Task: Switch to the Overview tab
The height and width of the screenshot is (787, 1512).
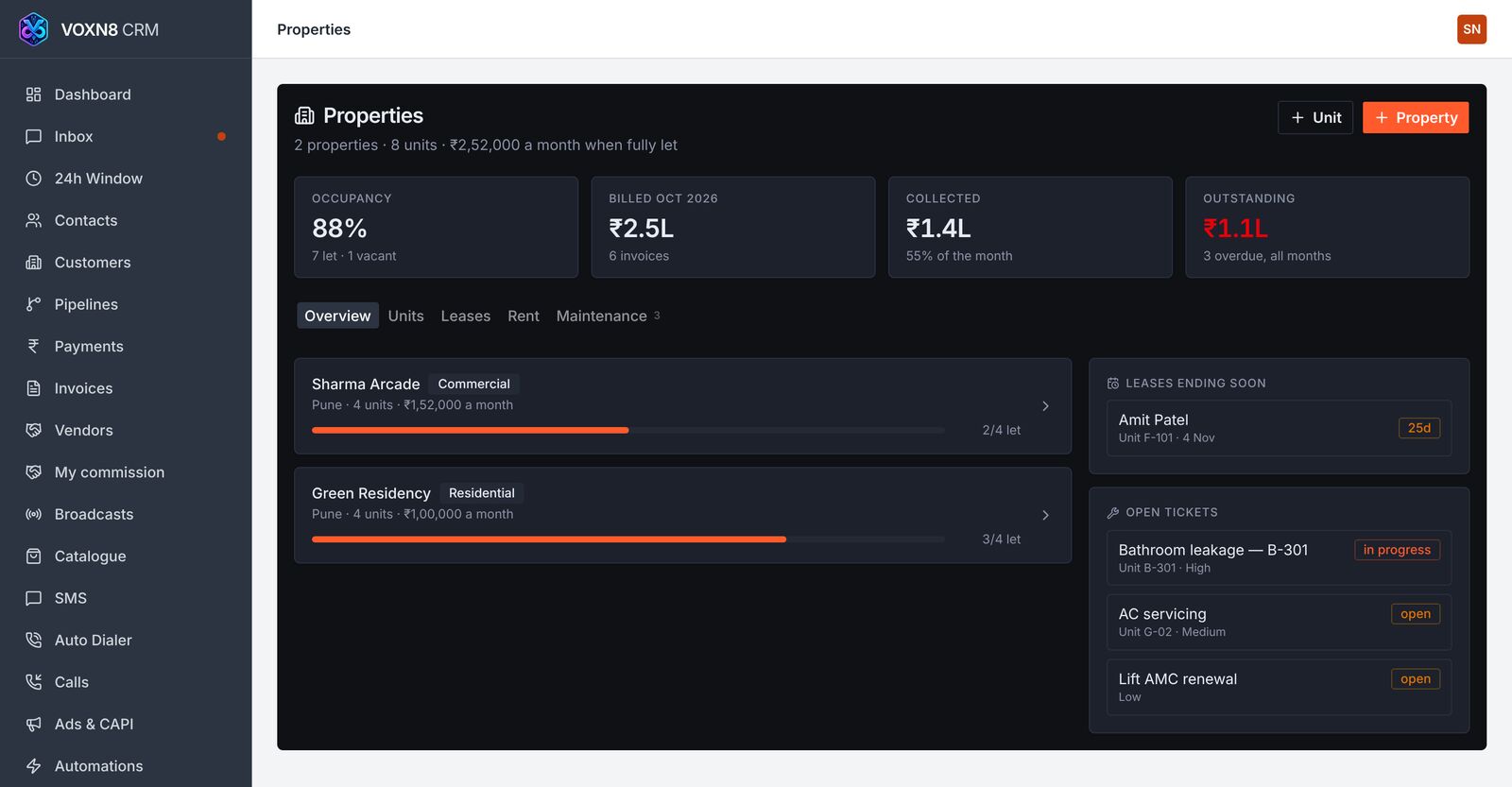Action: [x=337, y=316]
